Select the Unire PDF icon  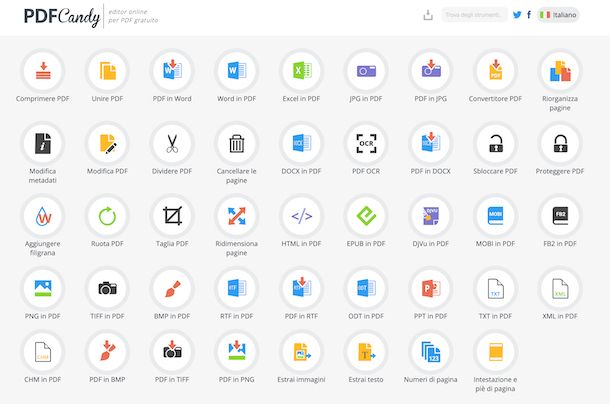(107, 70)
